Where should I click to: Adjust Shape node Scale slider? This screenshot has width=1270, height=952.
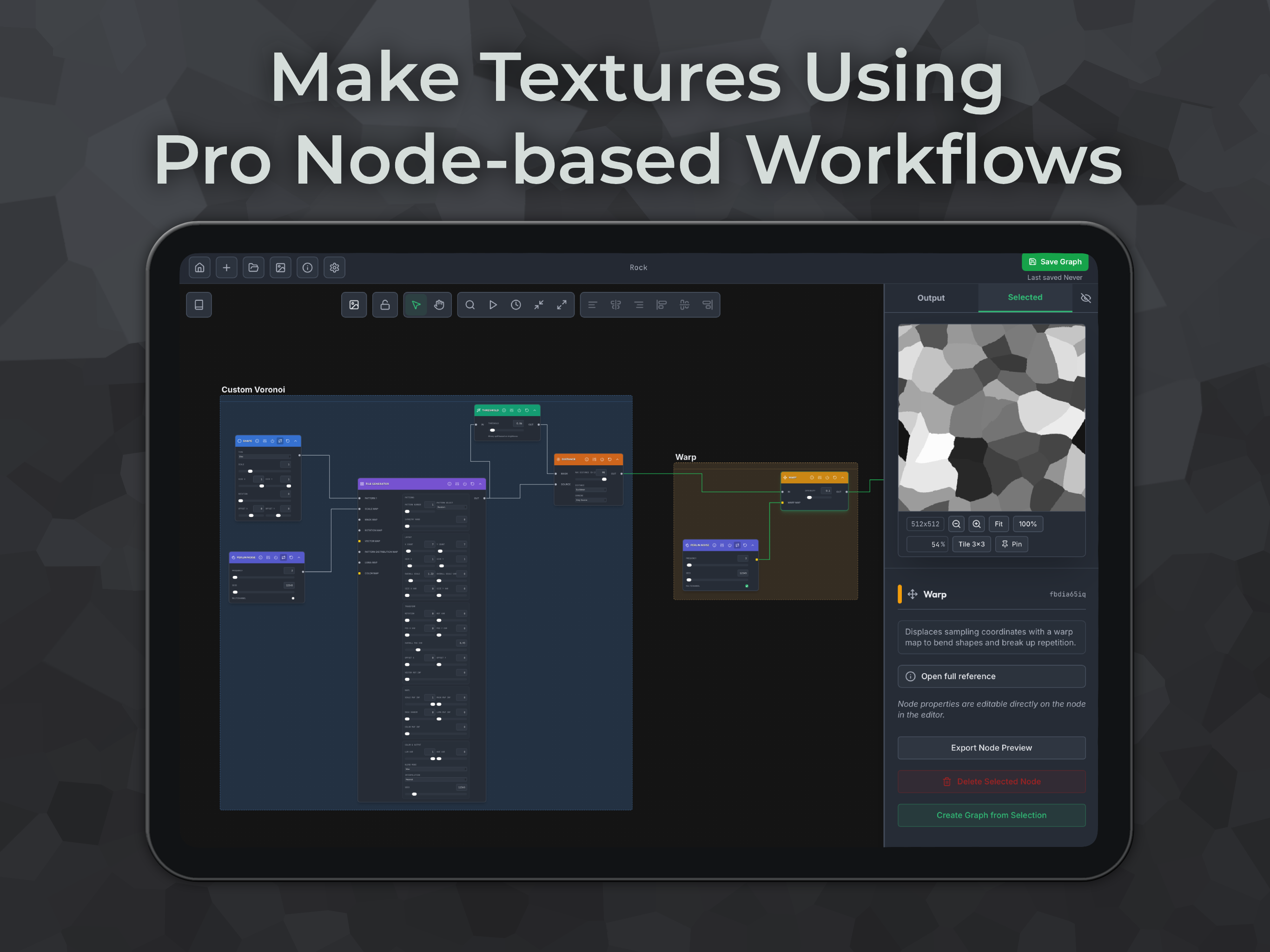[265, 471]
